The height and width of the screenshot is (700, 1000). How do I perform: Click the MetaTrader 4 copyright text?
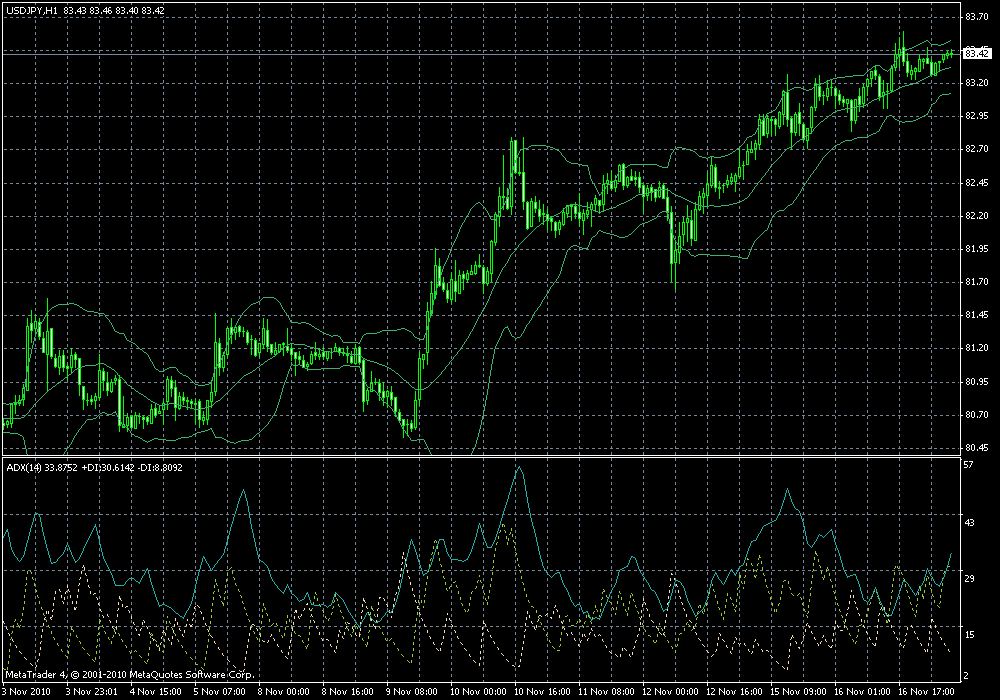pyautogui.click(x=130, y=674)
